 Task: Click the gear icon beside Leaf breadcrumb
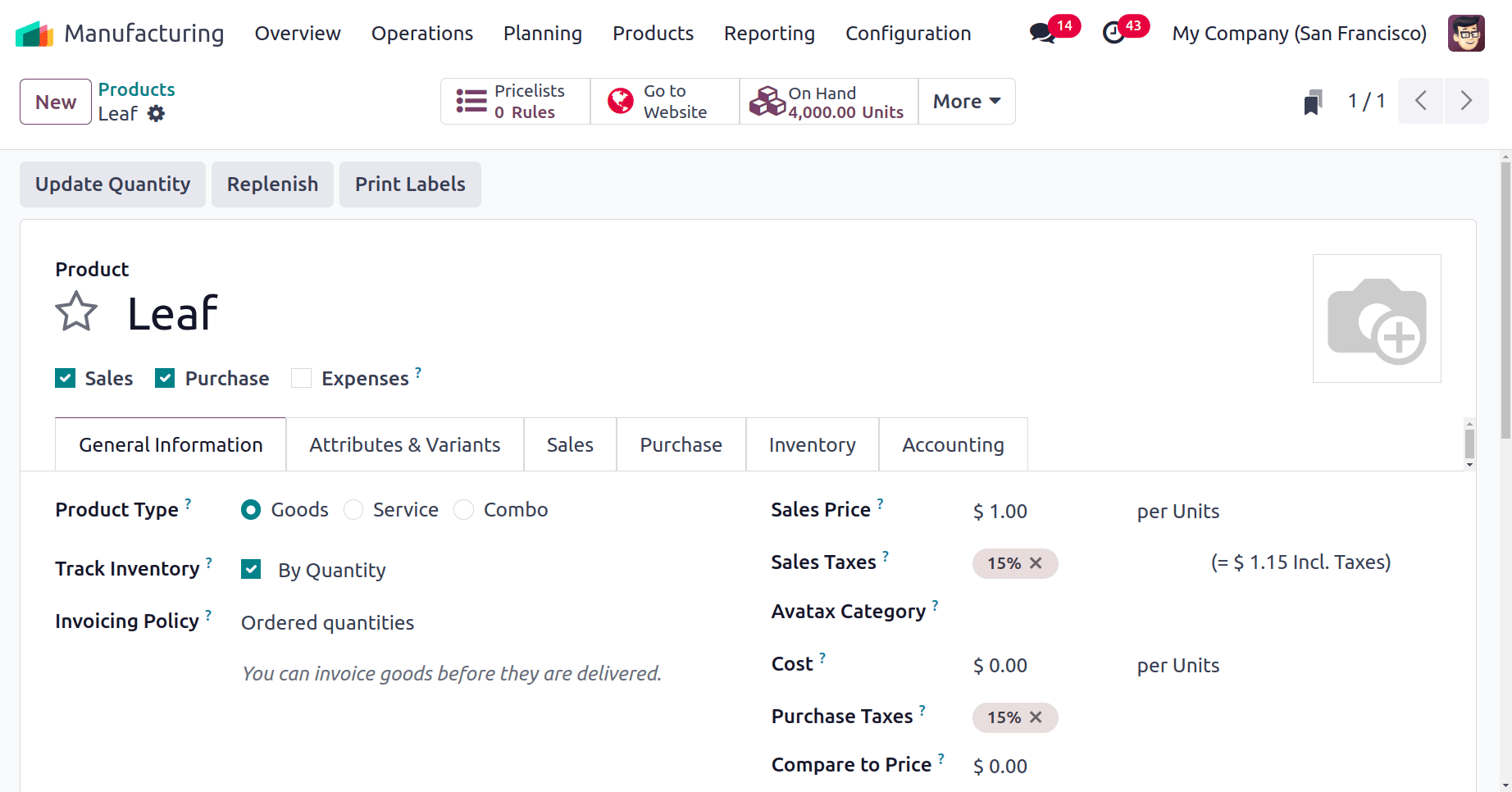156,114
